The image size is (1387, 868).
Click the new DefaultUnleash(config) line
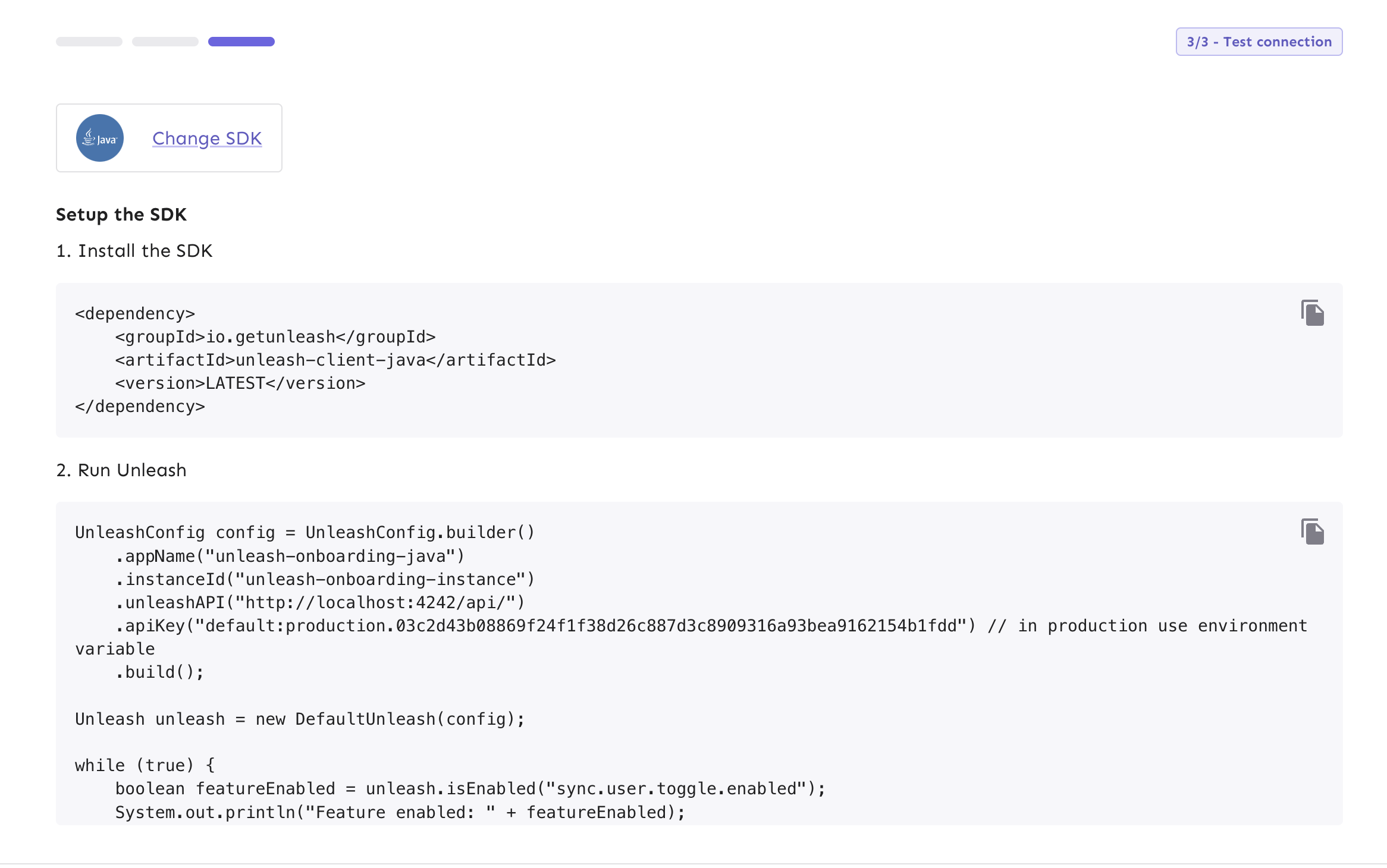click(300, 719)
